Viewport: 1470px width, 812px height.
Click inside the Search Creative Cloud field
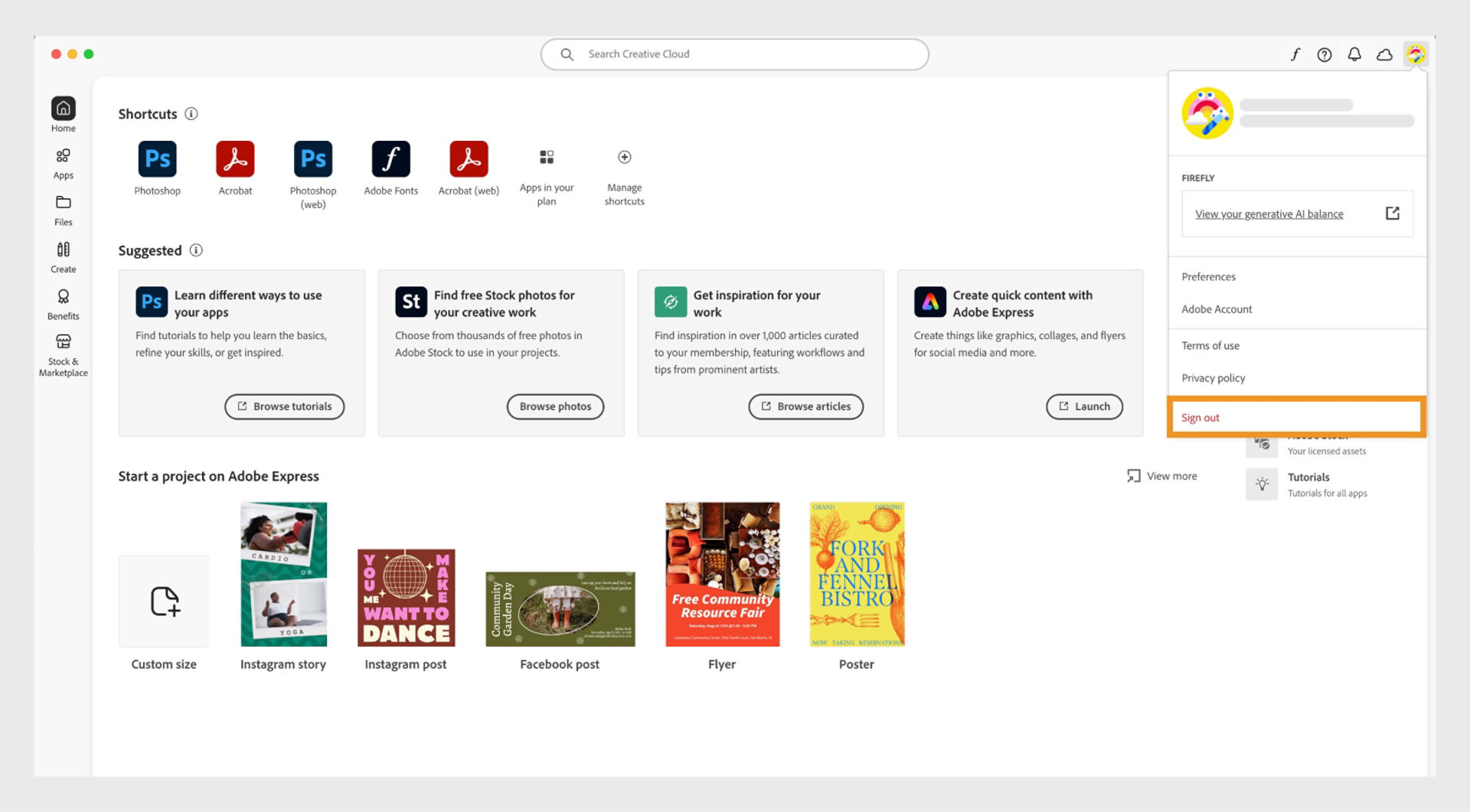(734, 54)
